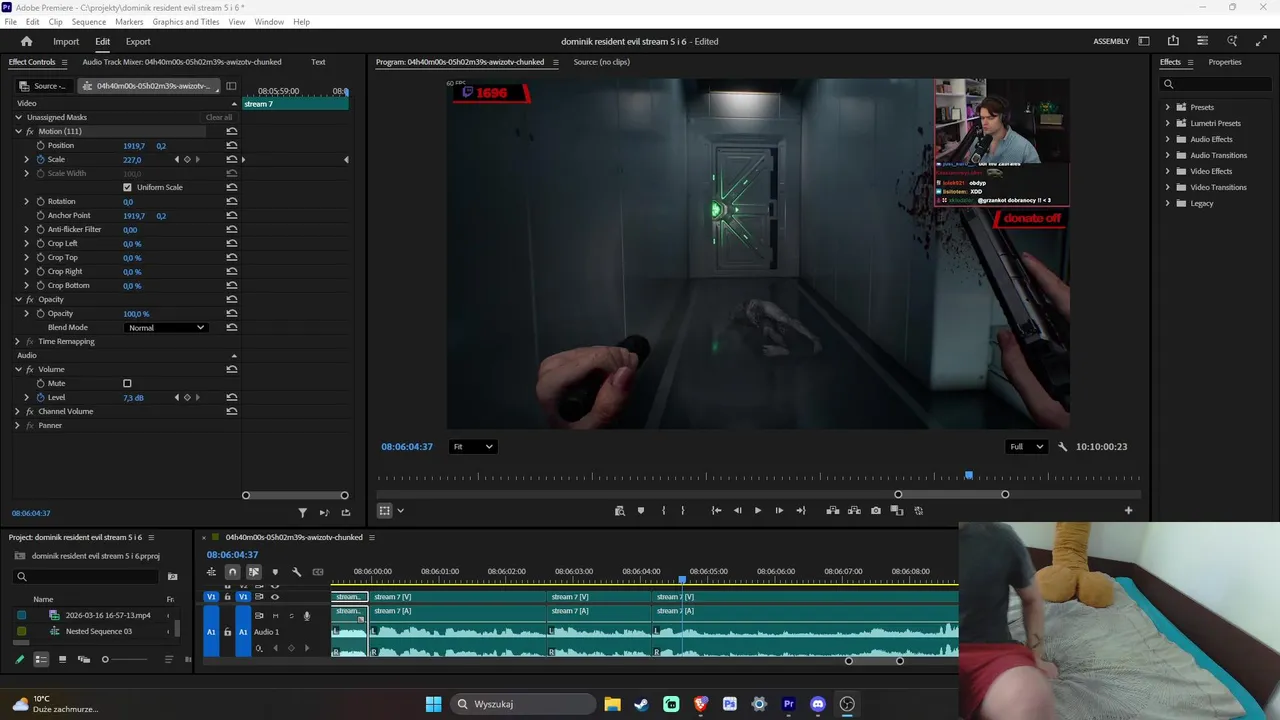Click the voice-over record microphone on A1

(306, 616)
